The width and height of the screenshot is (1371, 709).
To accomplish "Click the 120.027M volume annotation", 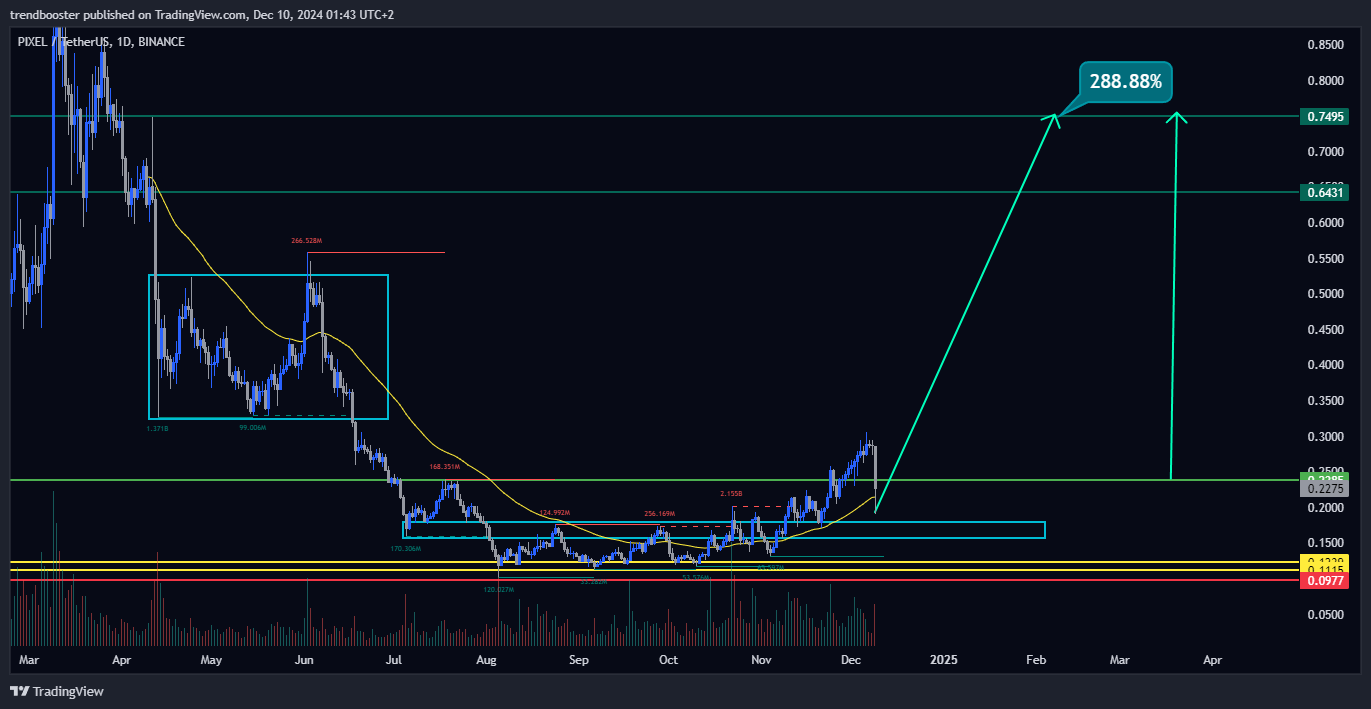I will (x=498, y=590).
